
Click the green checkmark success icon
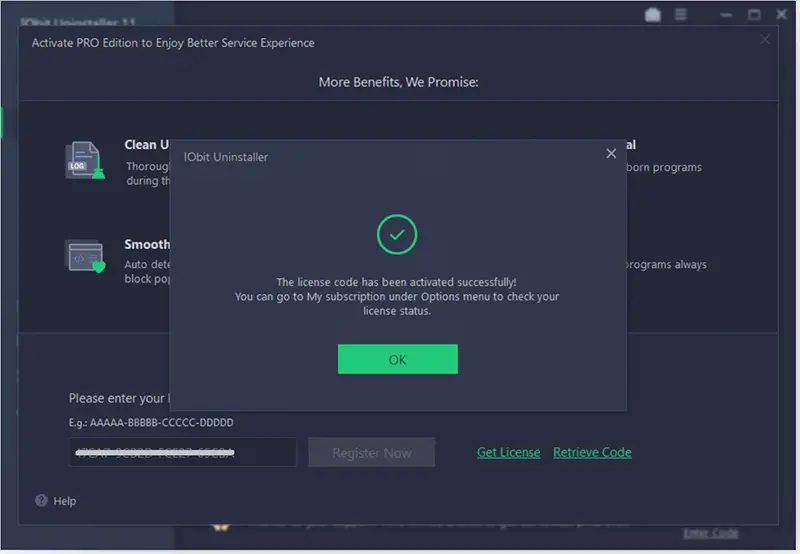coord(397,235)
